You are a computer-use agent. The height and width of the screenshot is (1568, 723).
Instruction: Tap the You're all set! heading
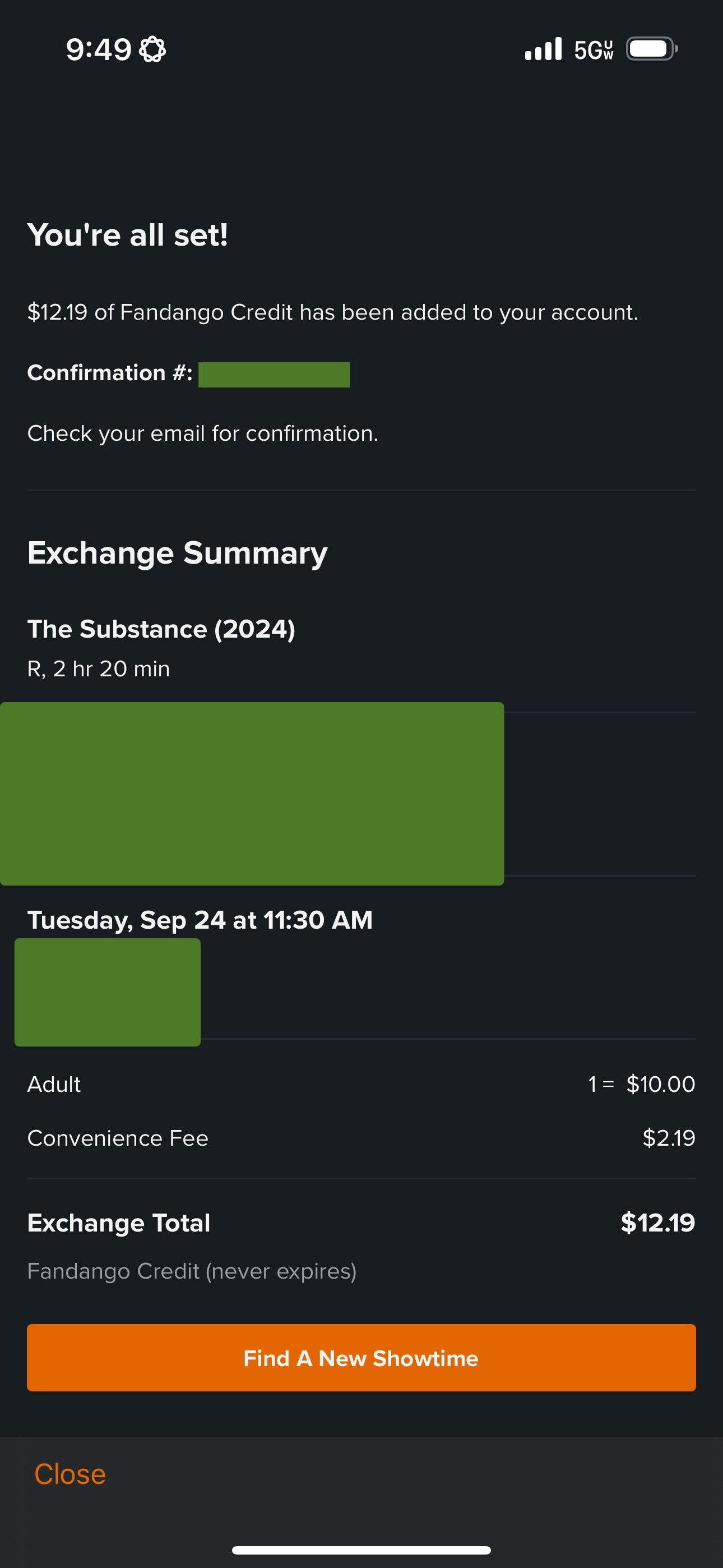tap(128, 235)
